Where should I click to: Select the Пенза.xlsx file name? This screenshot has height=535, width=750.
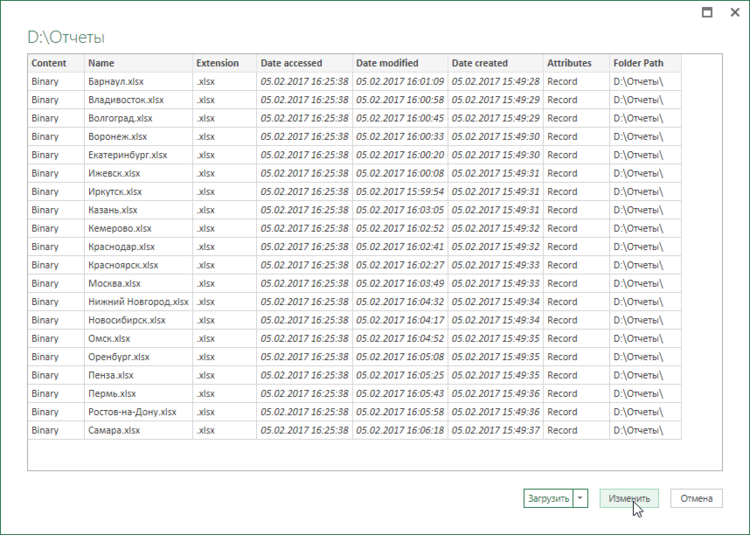tap(111, 375)
